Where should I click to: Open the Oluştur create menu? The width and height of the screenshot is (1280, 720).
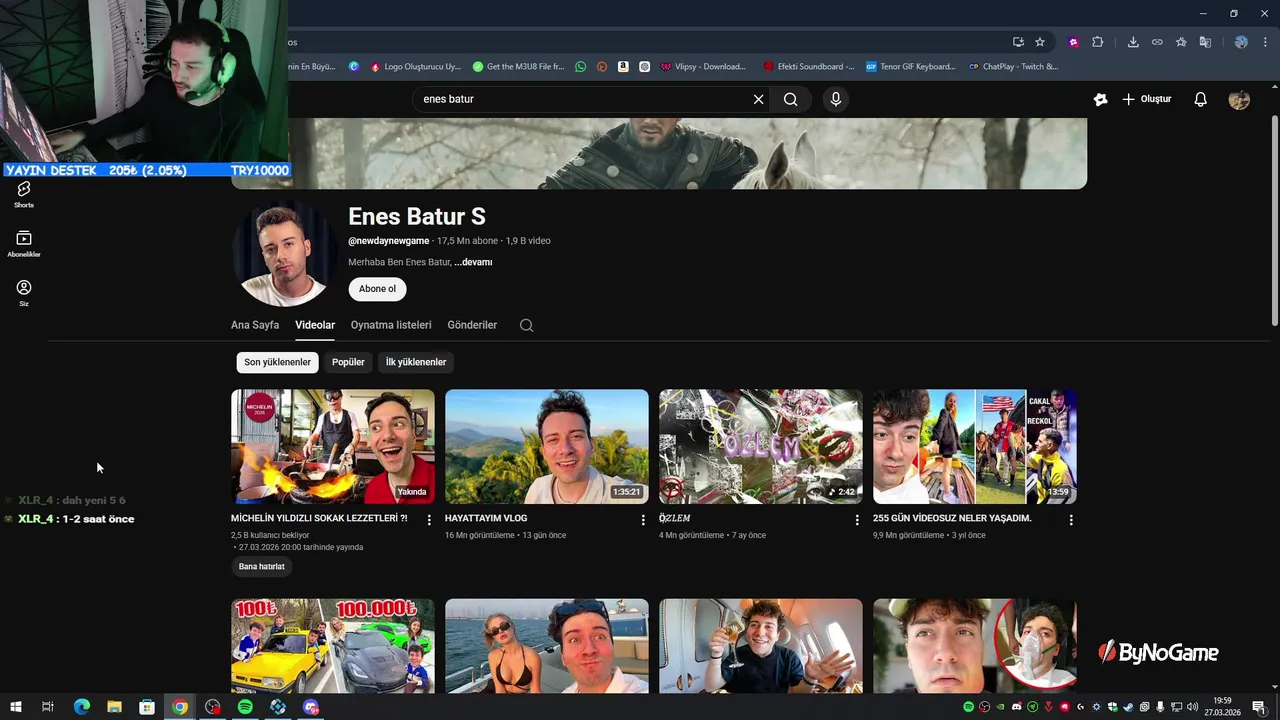pyautogui.click(x=1147, y=99)
